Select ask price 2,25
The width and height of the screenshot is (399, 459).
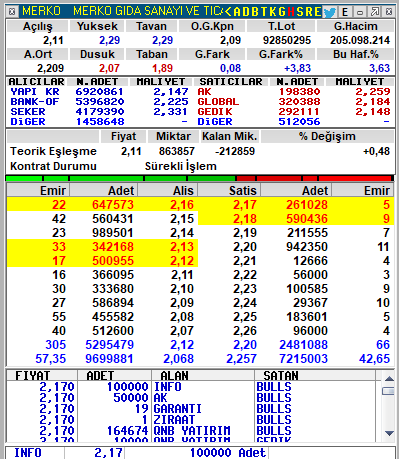(245, 317)
